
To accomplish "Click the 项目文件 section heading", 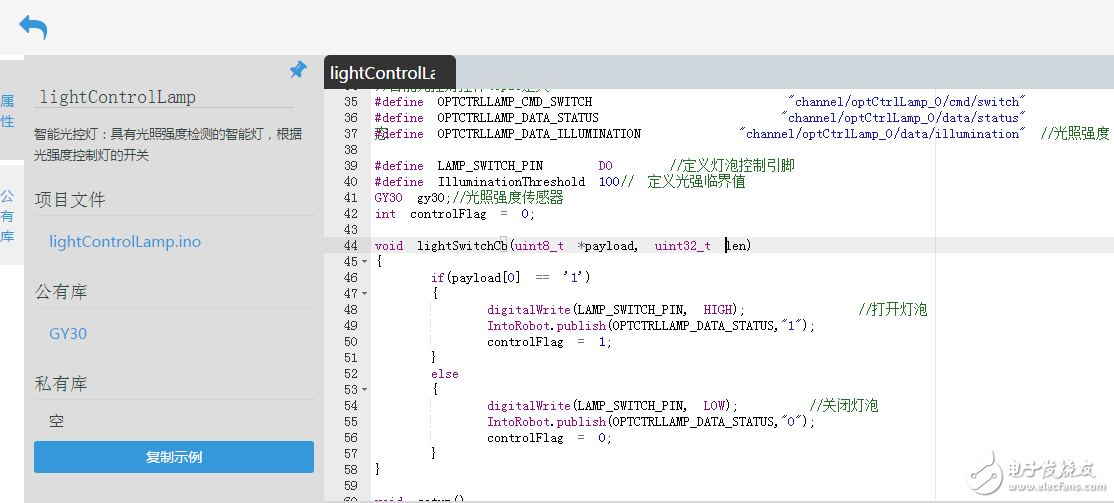I will pos(70,200).
